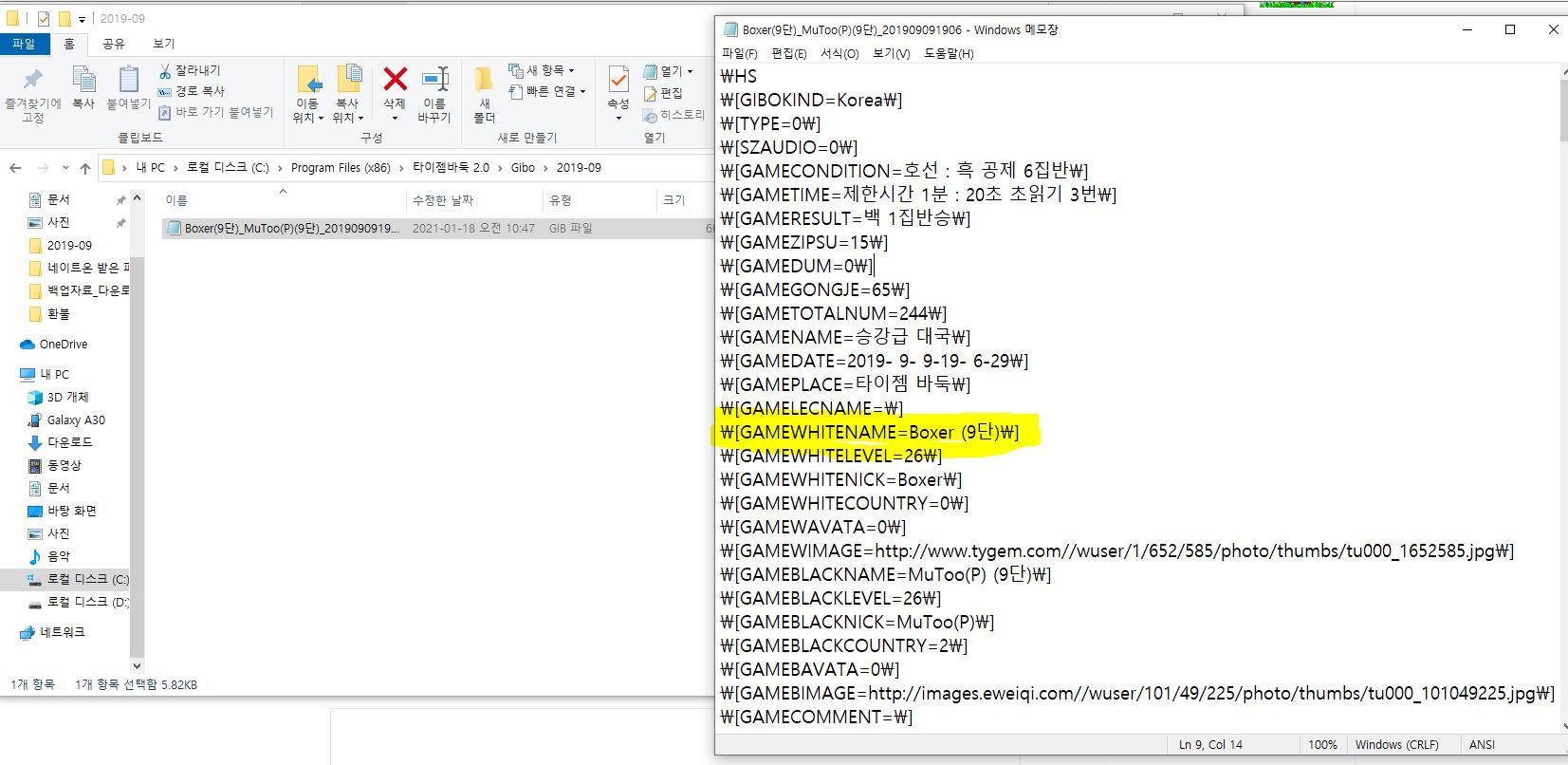Open Notepad's 편집(E) Edit menu

pos(788,54)
